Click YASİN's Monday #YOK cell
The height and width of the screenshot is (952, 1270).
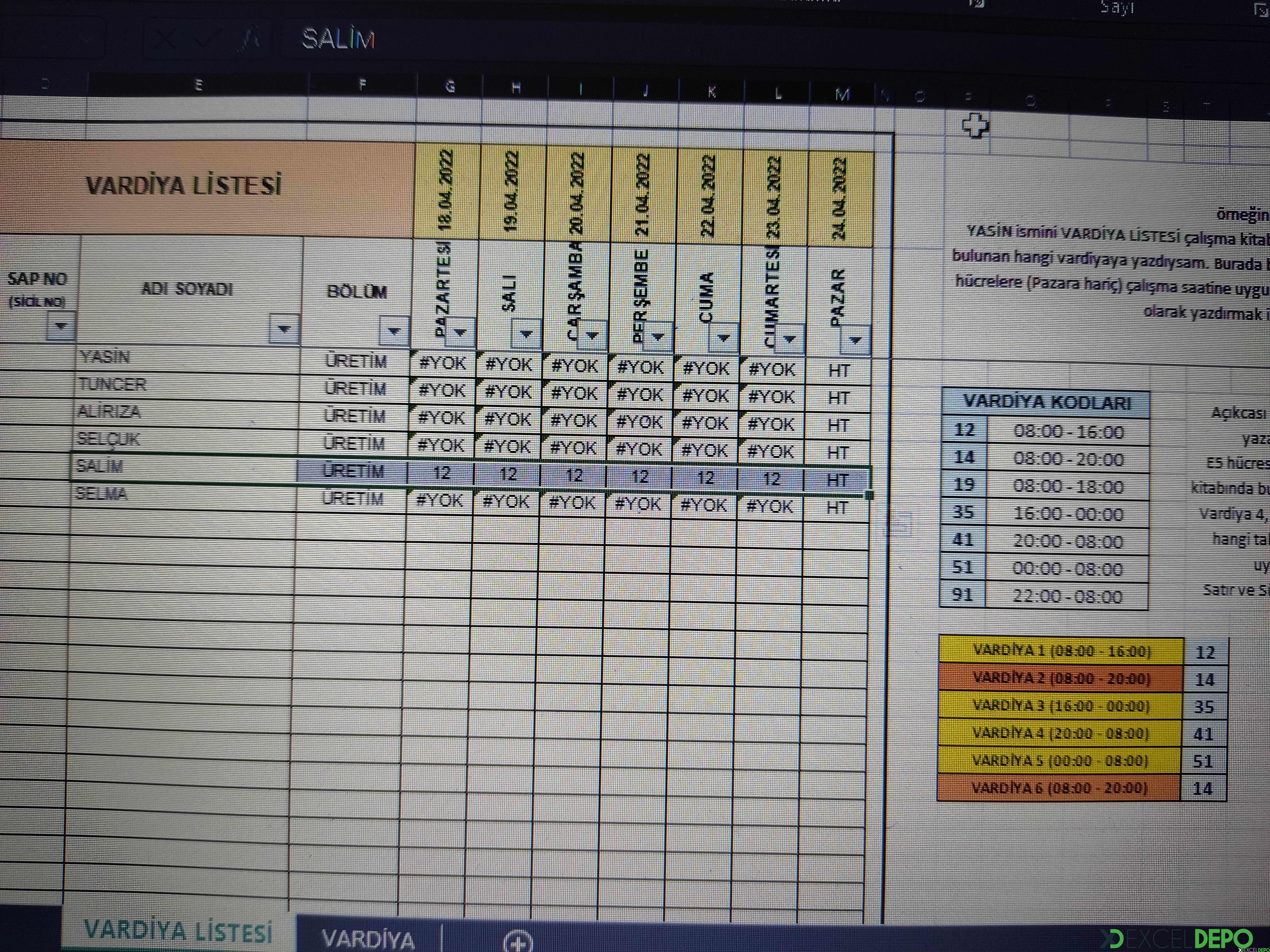tap(443, 363)
